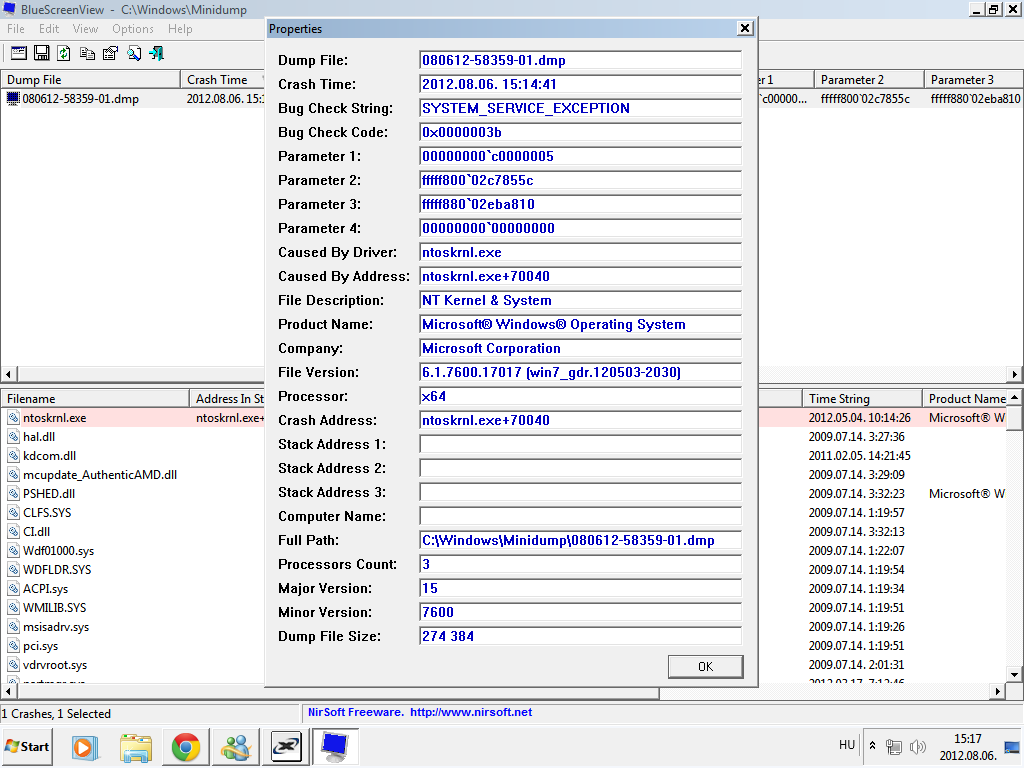
Task: Click the Exit door toolbar icon
Action: [x=157, y=54]
